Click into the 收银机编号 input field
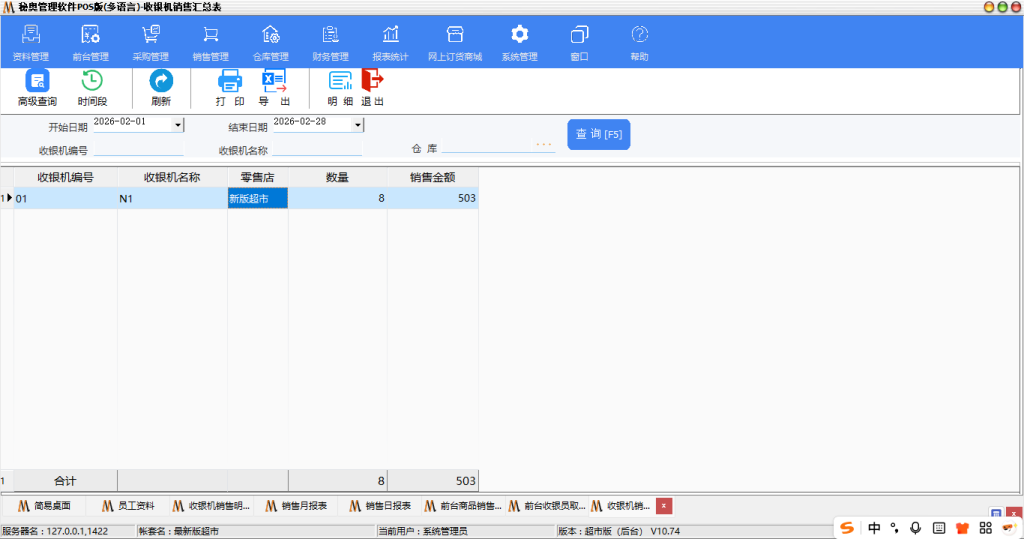Viewport: 1024px width, 539px height. click(138, 151)
